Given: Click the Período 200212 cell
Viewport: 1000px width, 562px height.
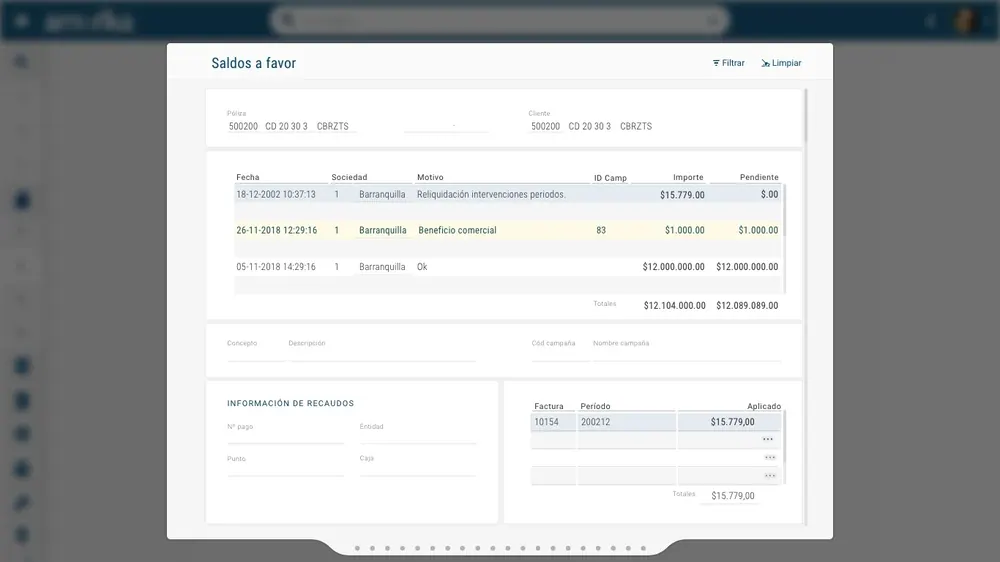Looking at the screenshot, I should click(x=626, y=422).
